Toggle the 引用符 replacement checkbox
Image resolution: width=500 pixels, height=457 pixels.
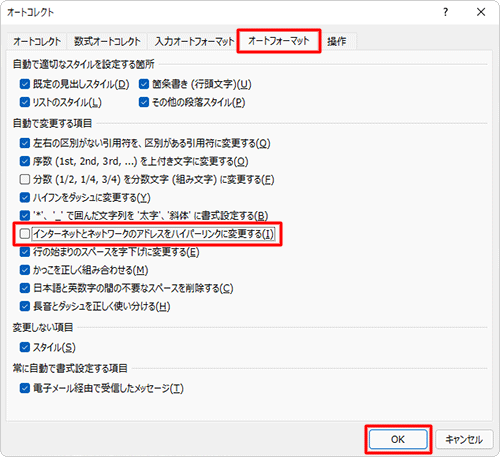tap(25, 143)
